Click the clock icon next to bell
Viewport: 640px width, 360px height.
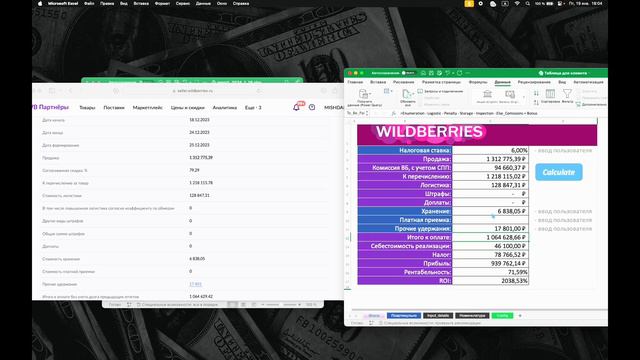[312, 107]
